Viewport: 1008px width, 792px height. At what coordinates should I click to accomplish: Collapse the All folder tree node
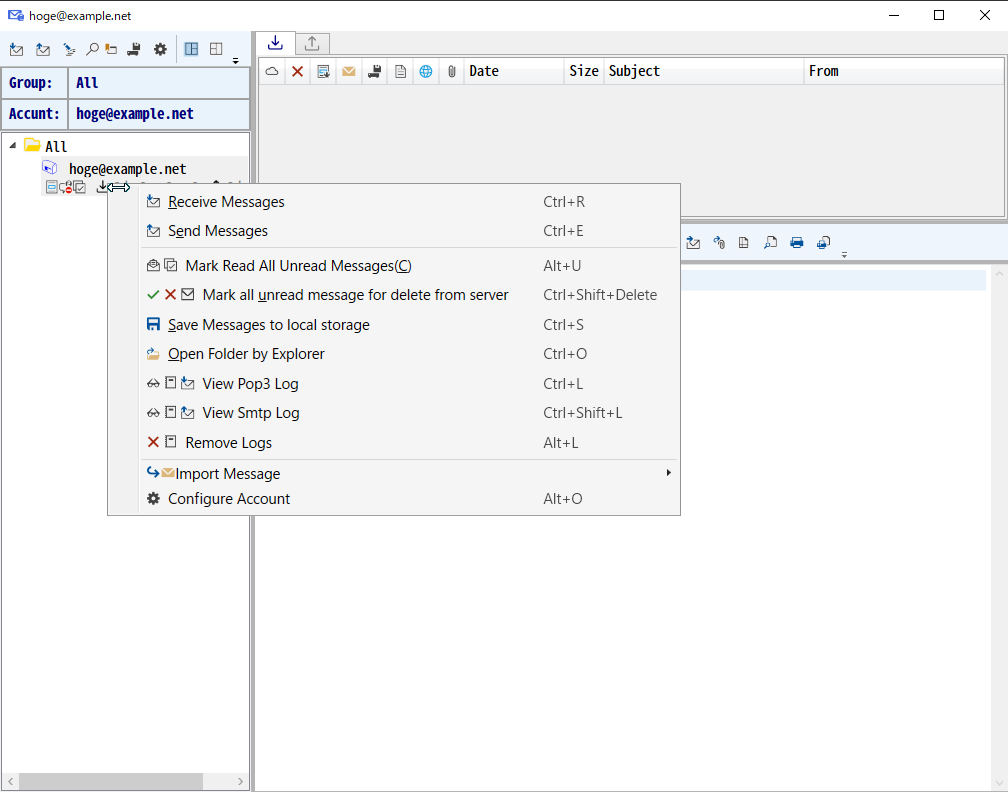coord(12,146)
